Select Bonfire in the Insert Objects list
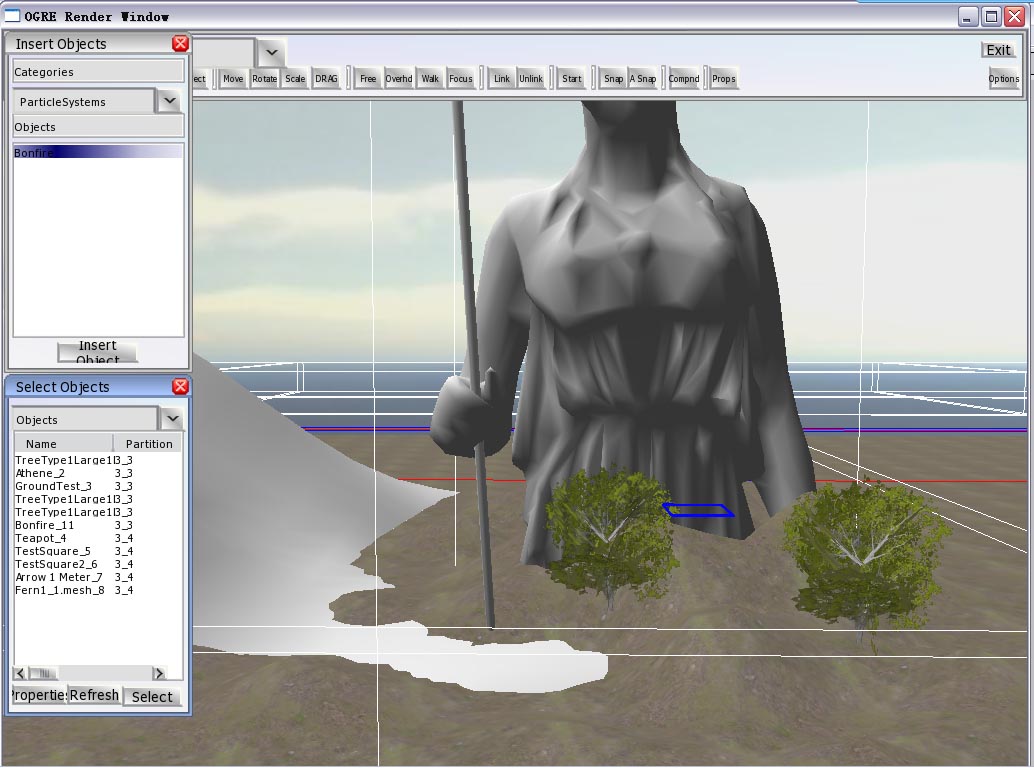1034x768 pixels. (98, 152)
